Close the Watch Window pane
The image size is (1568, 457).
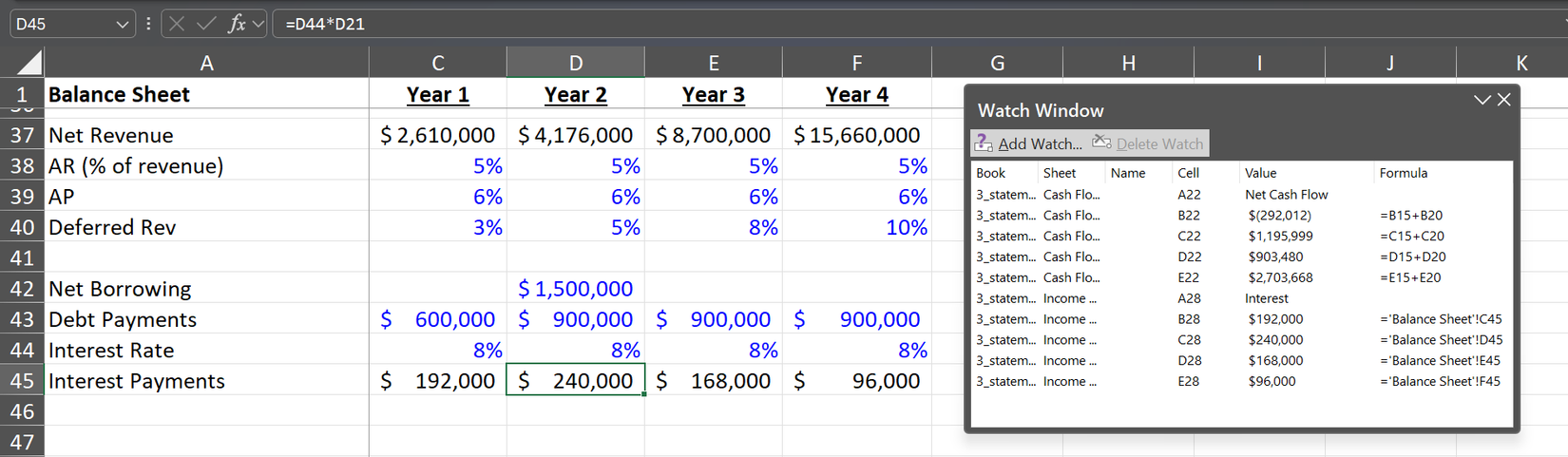click(1503, 100)
